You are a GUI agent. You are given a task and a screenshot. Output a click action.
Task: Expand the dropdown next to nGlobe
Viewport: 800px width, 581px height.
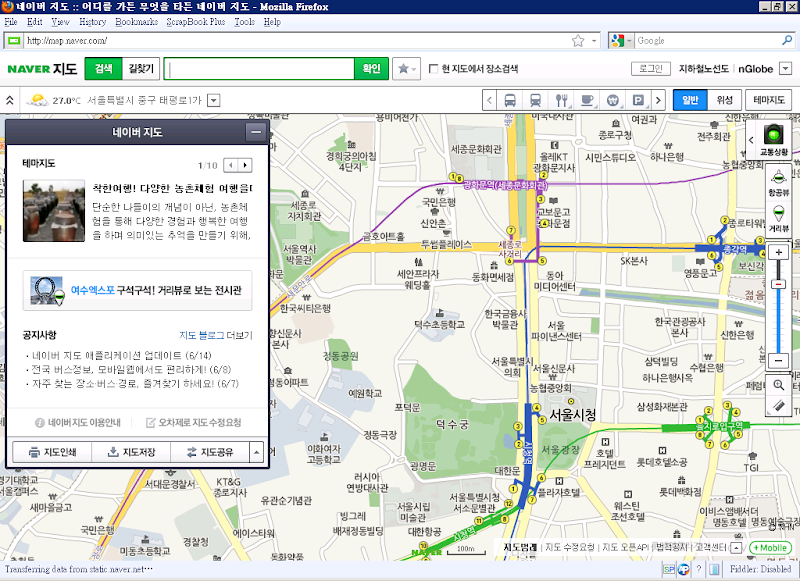point(785,69)
